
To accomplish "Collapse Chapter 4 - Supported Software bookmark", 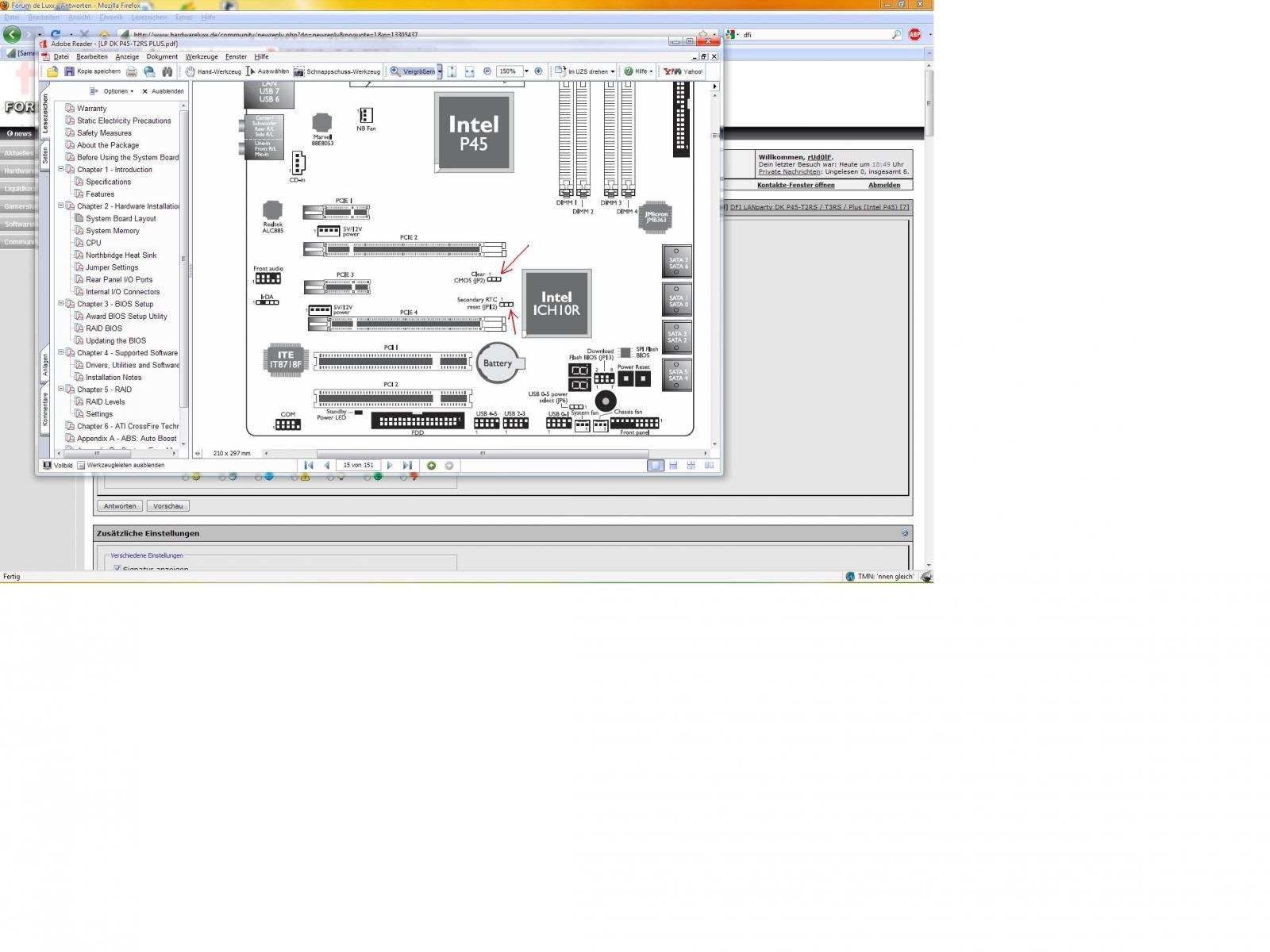I will point(61,352).
